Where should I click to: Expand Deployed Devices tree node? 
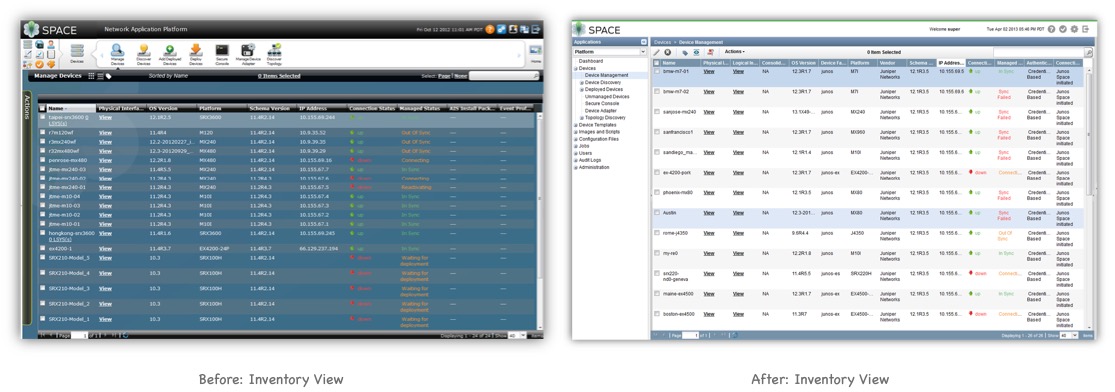pos(582,90)
